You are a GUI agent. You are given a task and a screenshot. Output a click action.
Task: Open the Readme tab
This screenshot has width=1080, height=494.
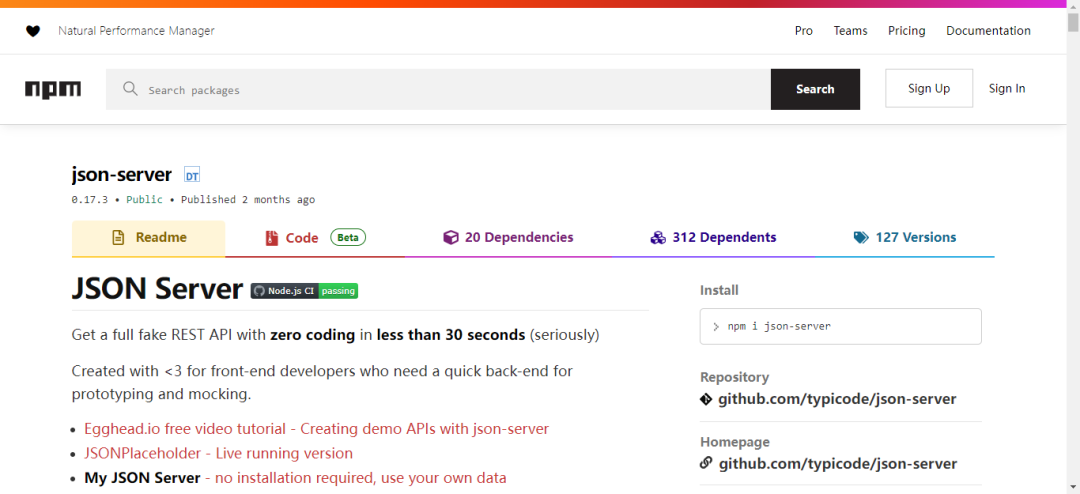coord(149,238)
